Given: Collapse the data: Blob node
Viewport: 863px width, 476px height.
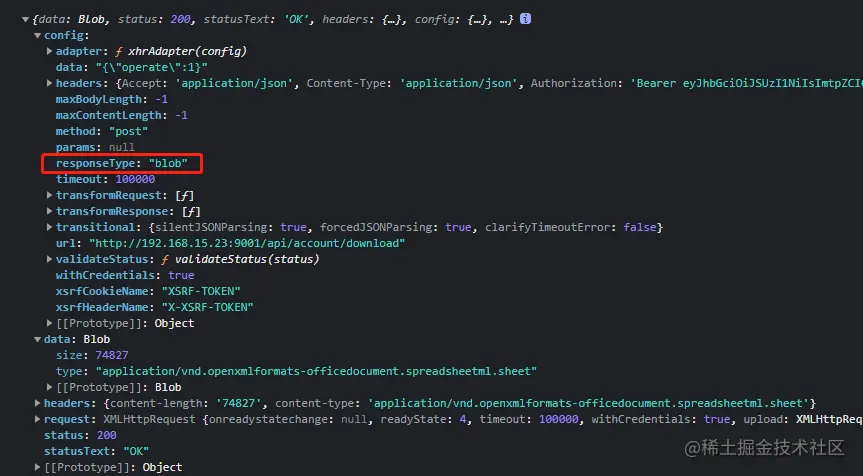Looking at the screenshot, I should [37, 340].
